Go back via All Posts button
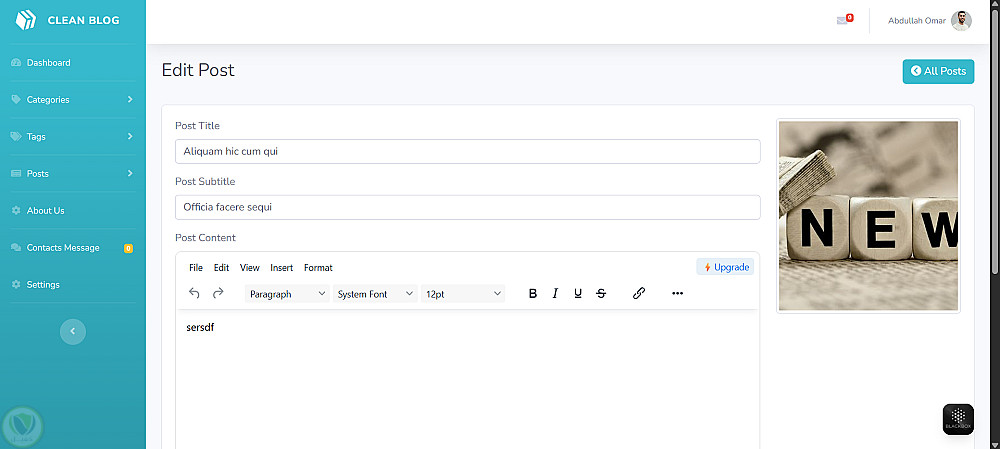Viewport: 1000px width, 449px height. [x=938, y=71]
